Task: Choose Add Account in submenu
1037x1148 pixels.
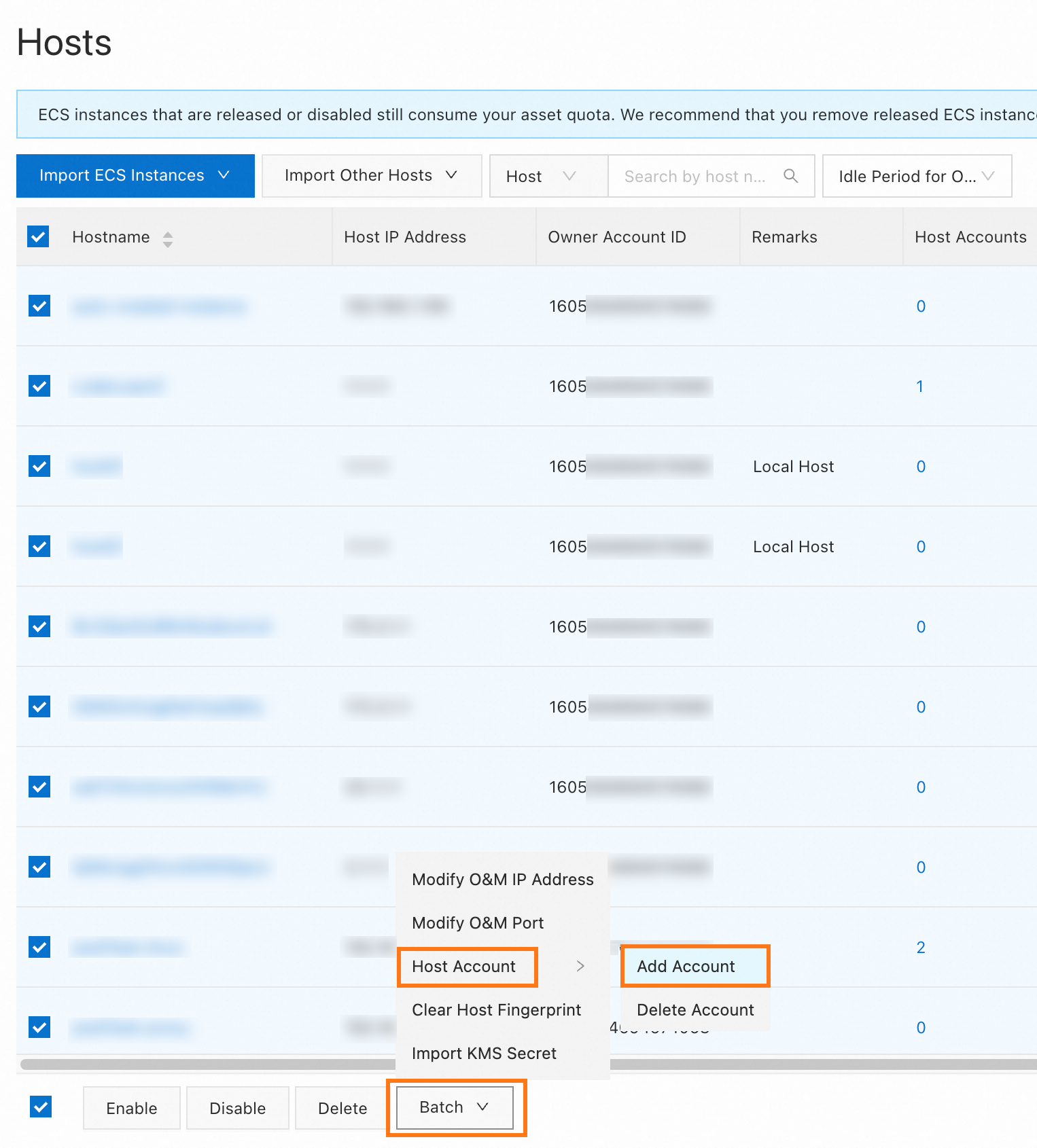Action: click(x=695, y=966)
